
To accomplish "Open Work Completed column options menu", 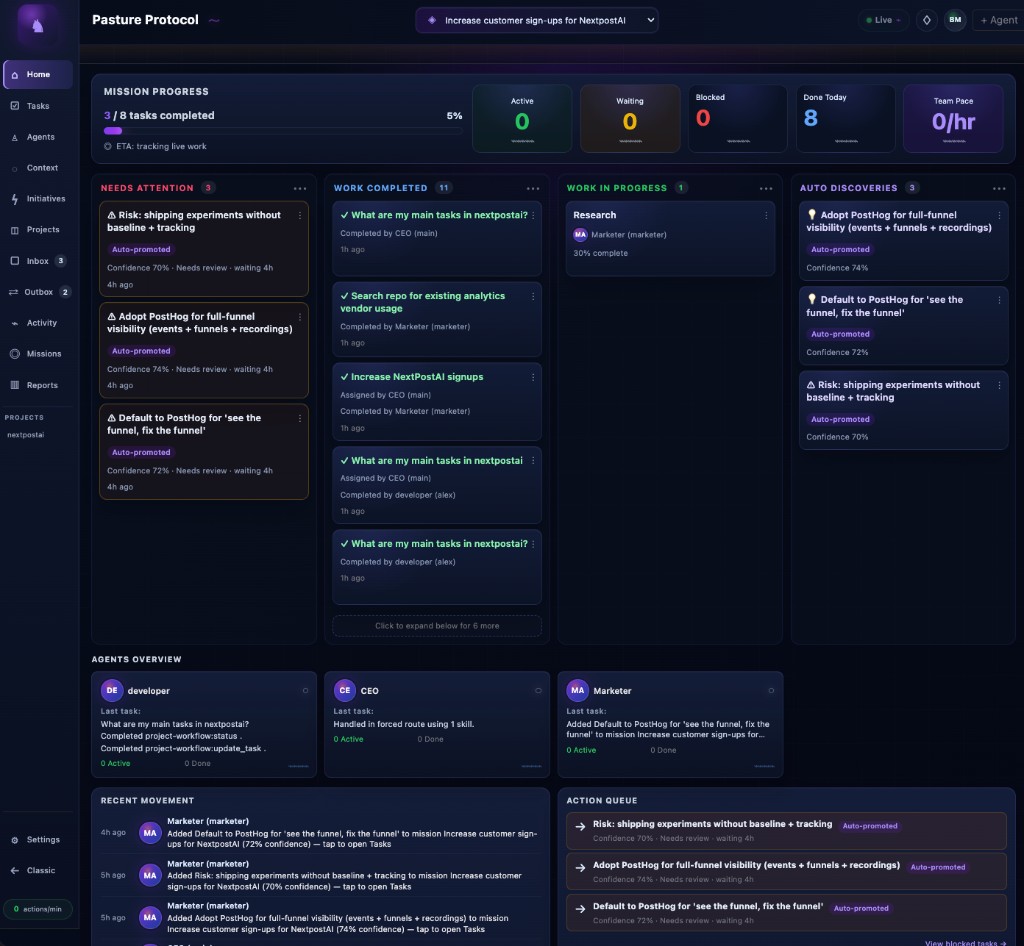I will (x=533, y=188).
